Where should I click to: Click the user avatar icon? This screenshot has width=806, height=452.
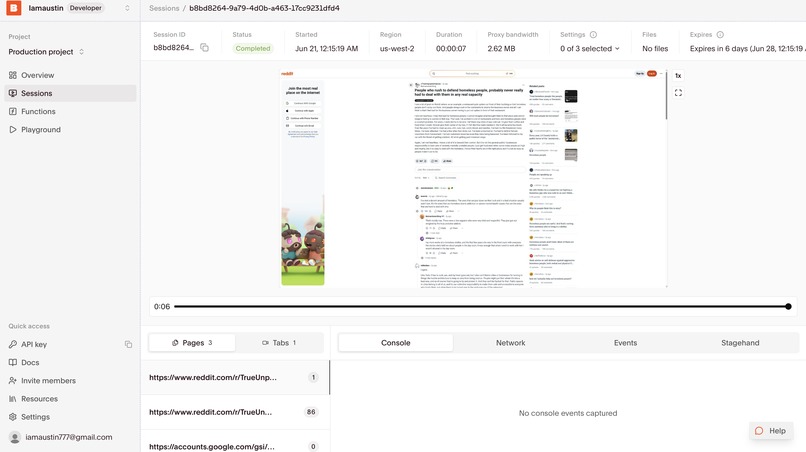pos(15,437)
